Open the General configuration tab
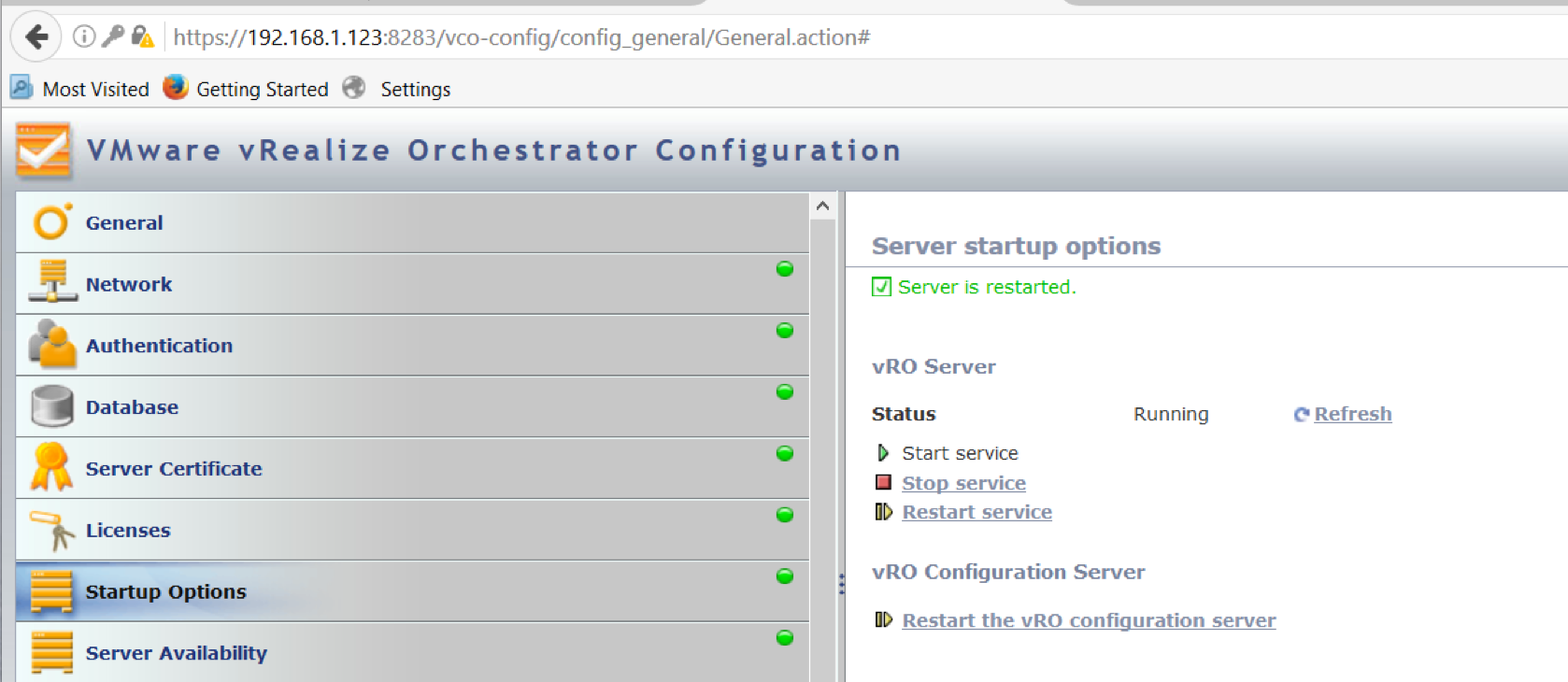The image size is (1568, 682). tap(412, 222)
